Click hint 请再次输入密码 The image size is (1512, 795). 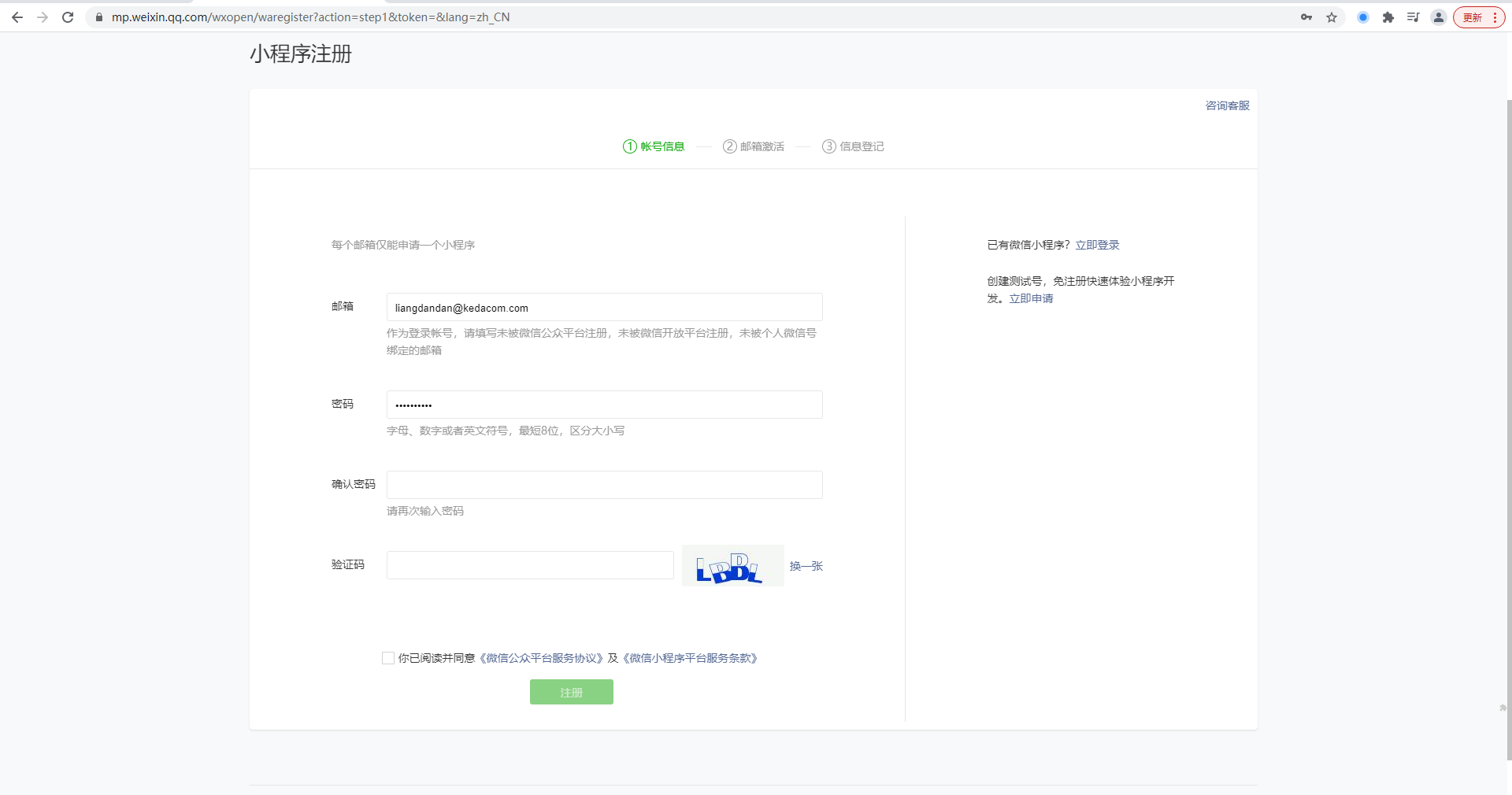(x=425, y=511)
